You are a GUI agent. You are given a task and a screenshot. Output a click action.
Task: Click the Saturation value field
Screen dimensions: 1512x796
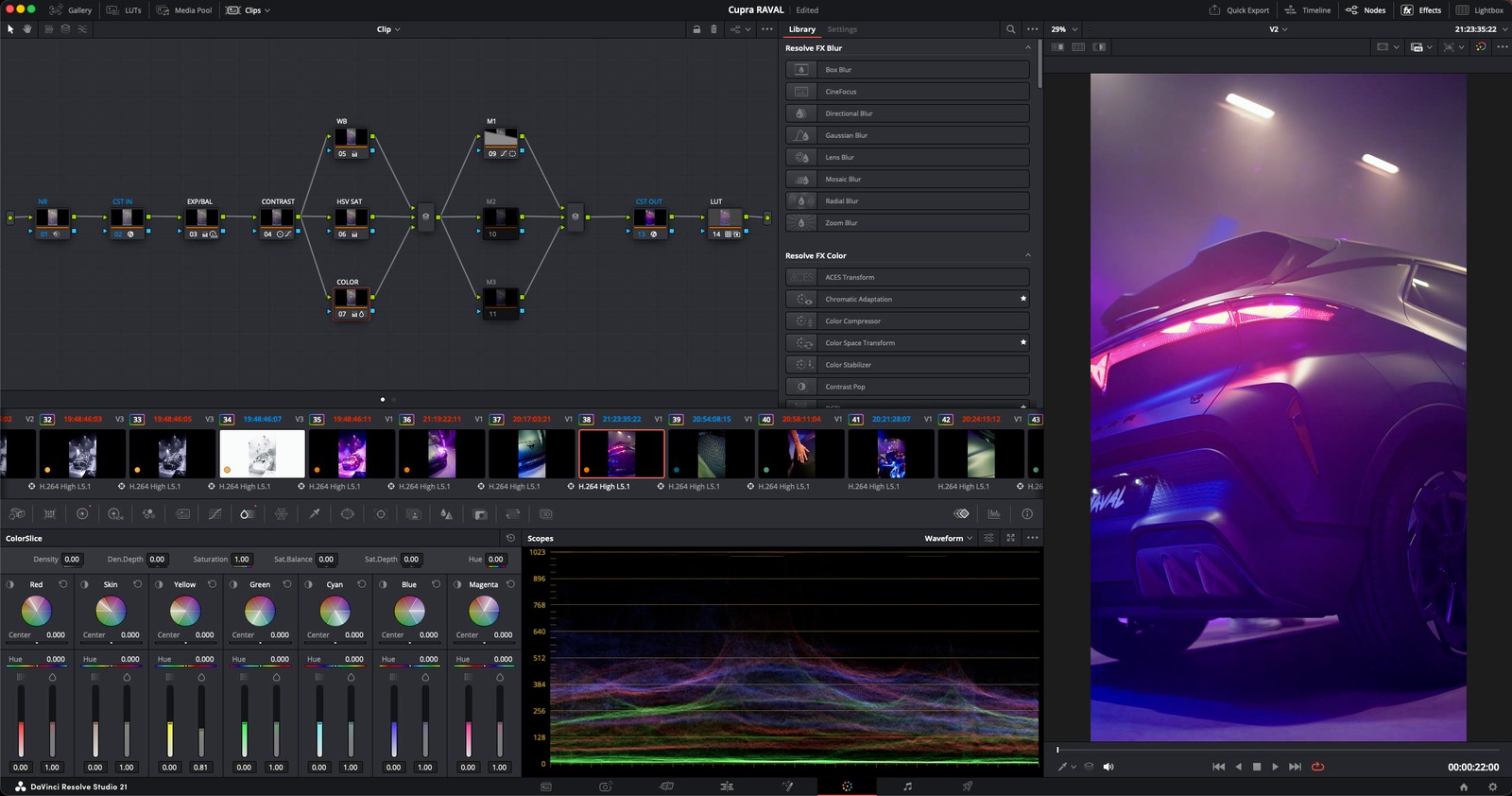[242, 559]
